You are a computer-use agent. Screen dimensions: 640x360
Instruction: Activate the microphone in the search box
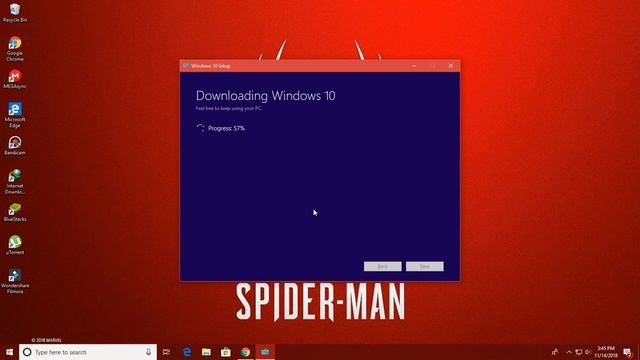point(148,352)
